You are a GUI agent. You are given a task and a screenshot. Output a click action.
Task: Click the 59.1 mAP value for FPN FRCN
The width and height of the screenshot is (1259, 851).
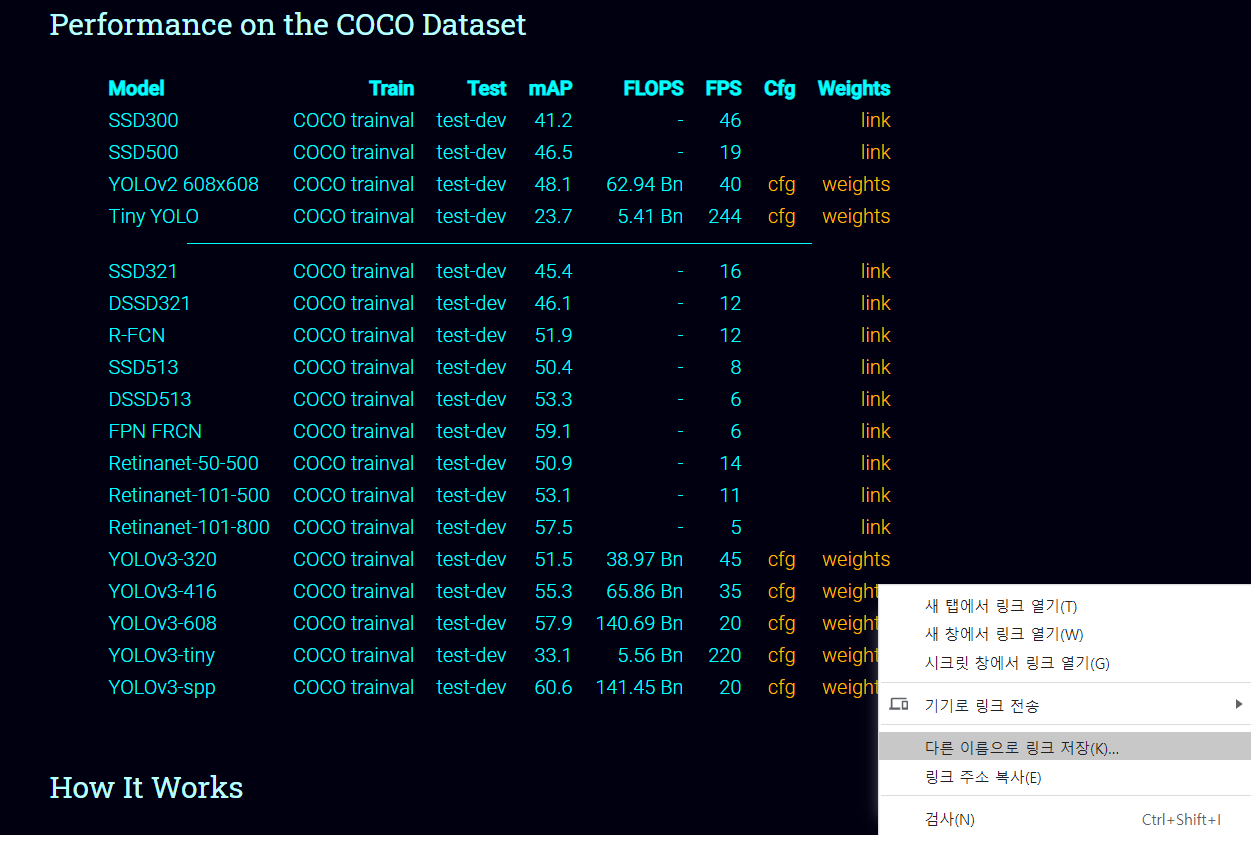(x=553, y=431)
